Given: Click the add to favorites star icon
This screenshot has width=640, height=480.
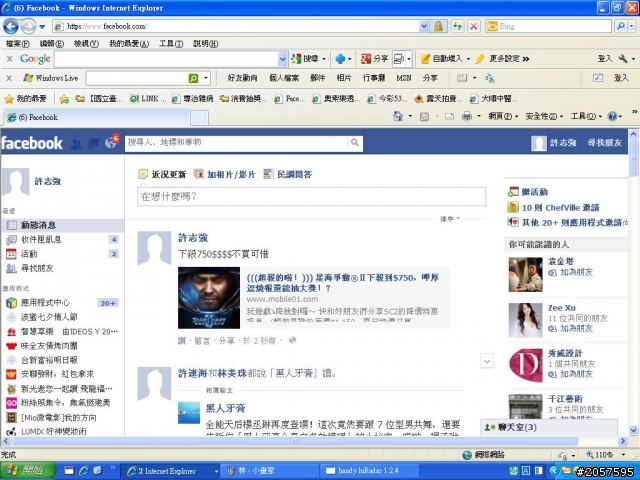Looking at the screenshot, I should point(64,99).
